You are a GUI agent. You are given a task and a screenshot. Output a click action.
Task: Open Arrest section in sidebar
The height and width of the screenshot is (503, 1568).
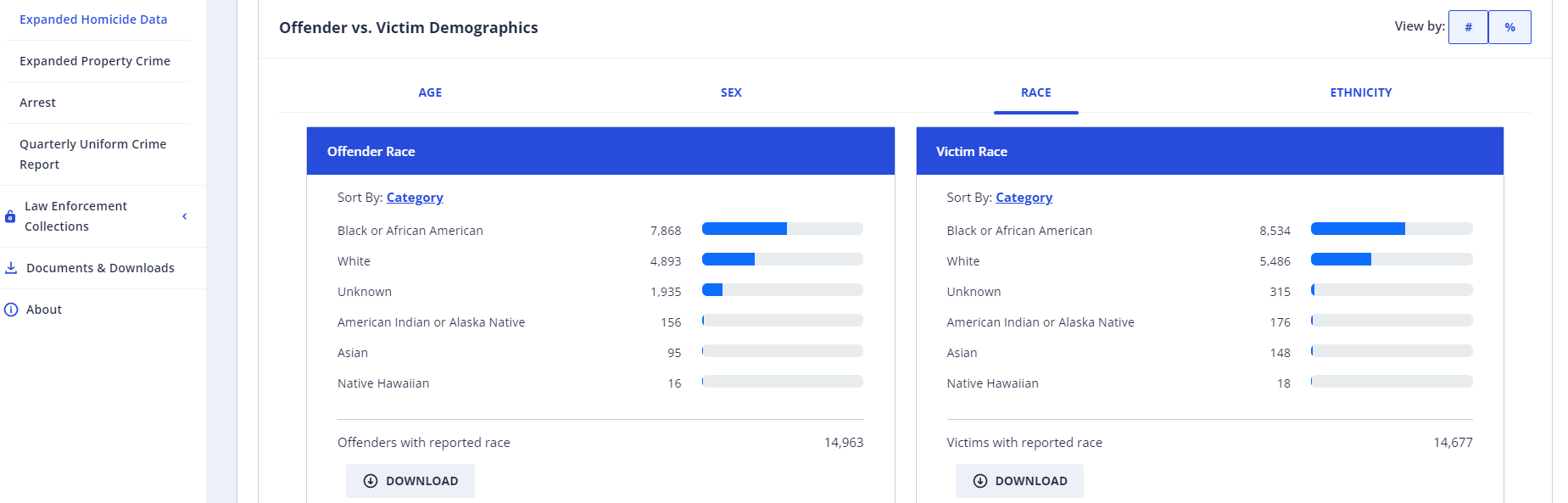38,103
